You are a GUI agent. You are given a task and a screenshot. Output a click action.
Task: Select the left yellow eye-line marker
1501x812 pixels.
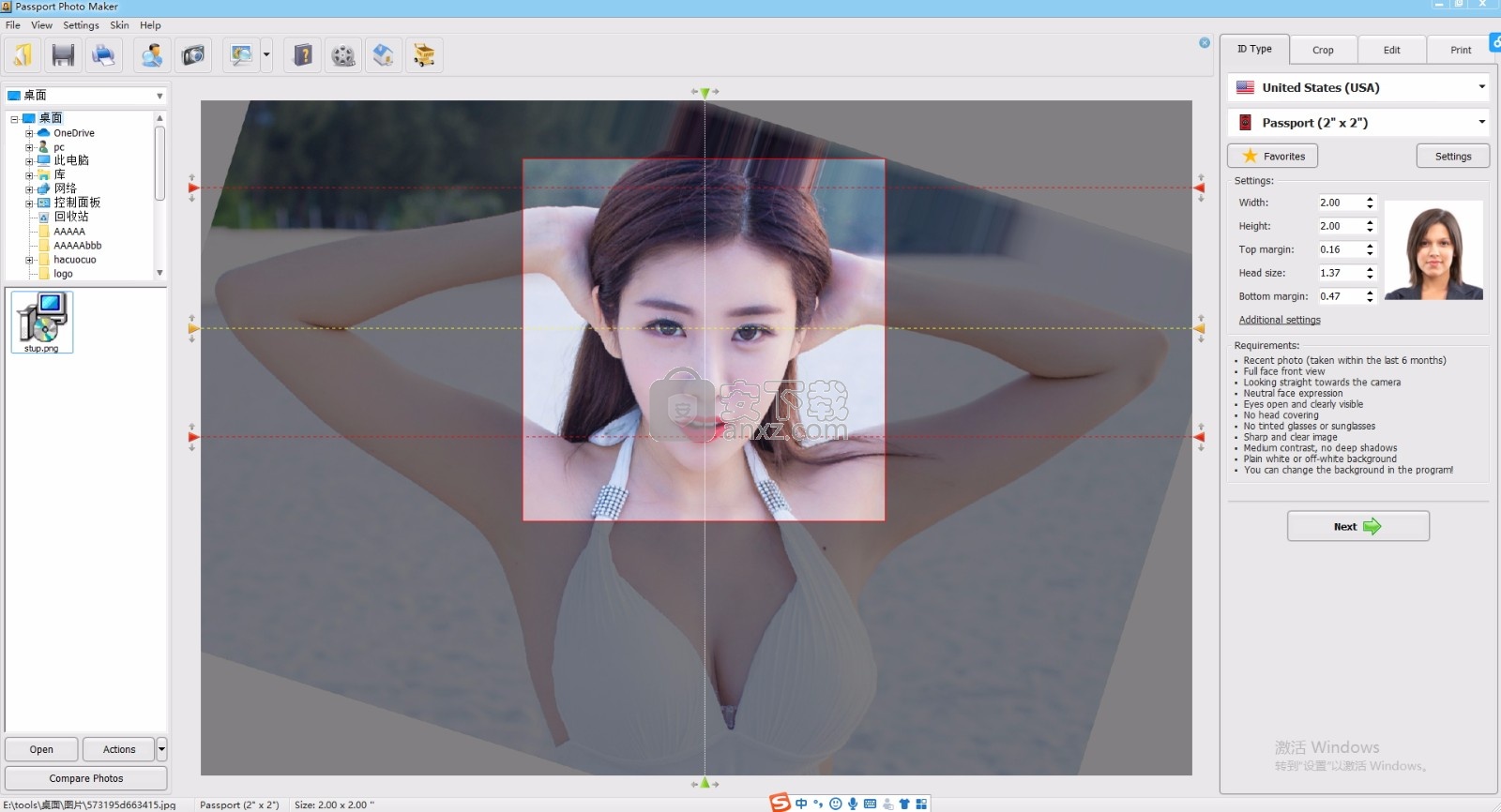(x=193, y=328)
